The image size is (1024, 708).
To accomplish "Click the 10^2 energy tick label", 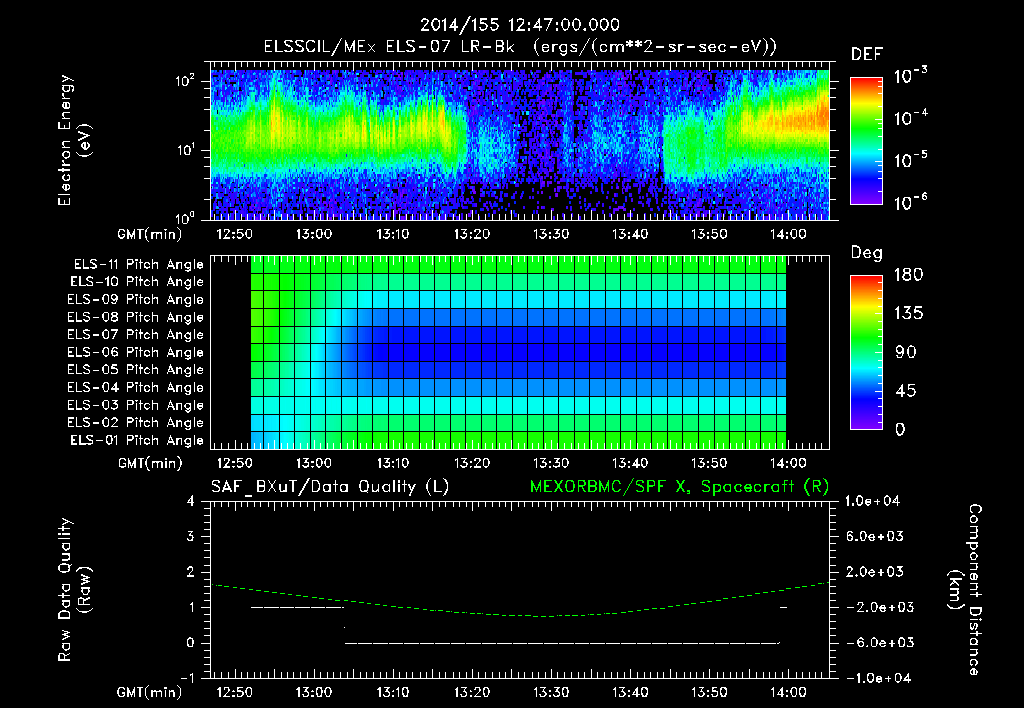I will [x=185, y=81].
